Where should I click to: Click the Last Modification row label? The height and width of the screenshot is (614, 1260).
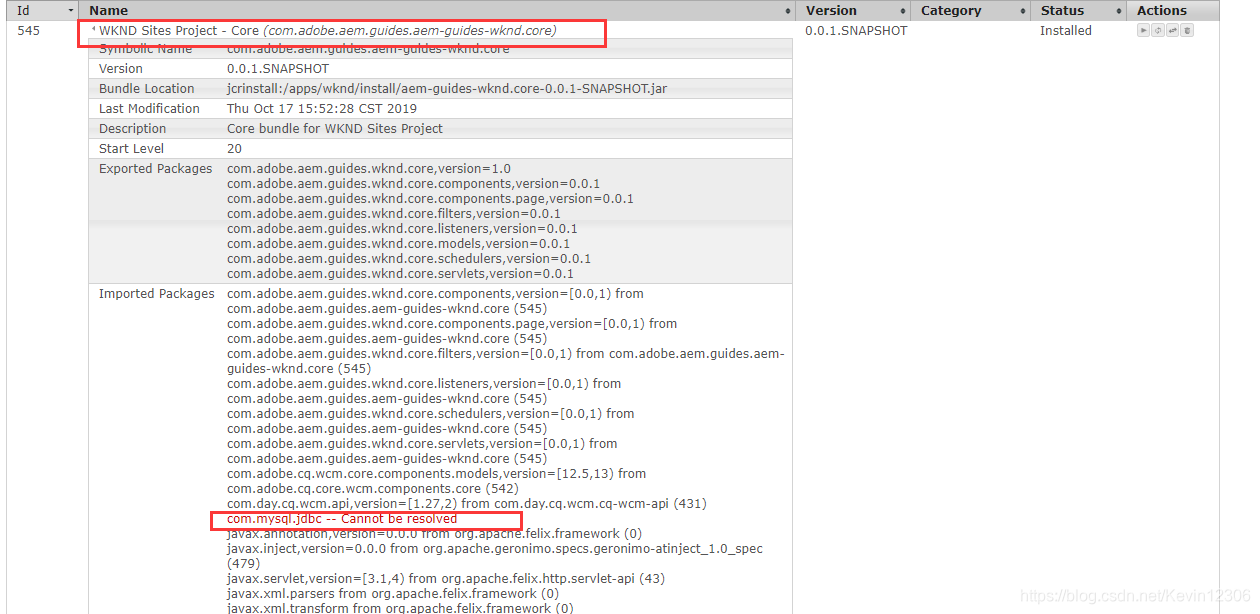(149, 109)
